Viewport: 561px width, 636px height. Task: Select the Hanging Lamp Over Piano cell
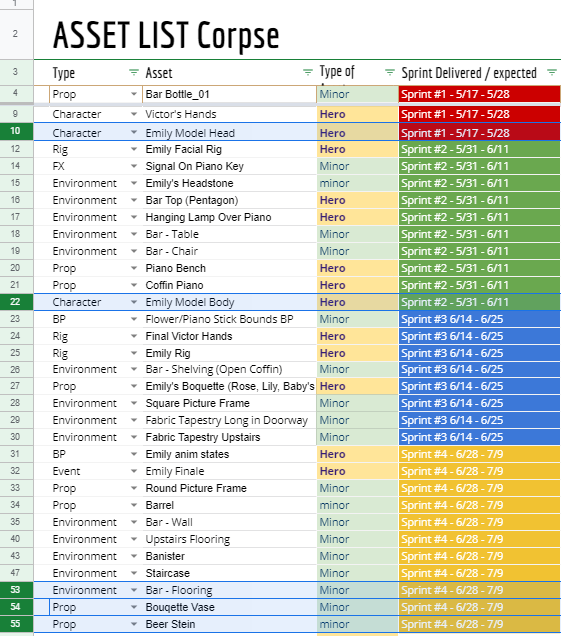click(x=229, y=217)
